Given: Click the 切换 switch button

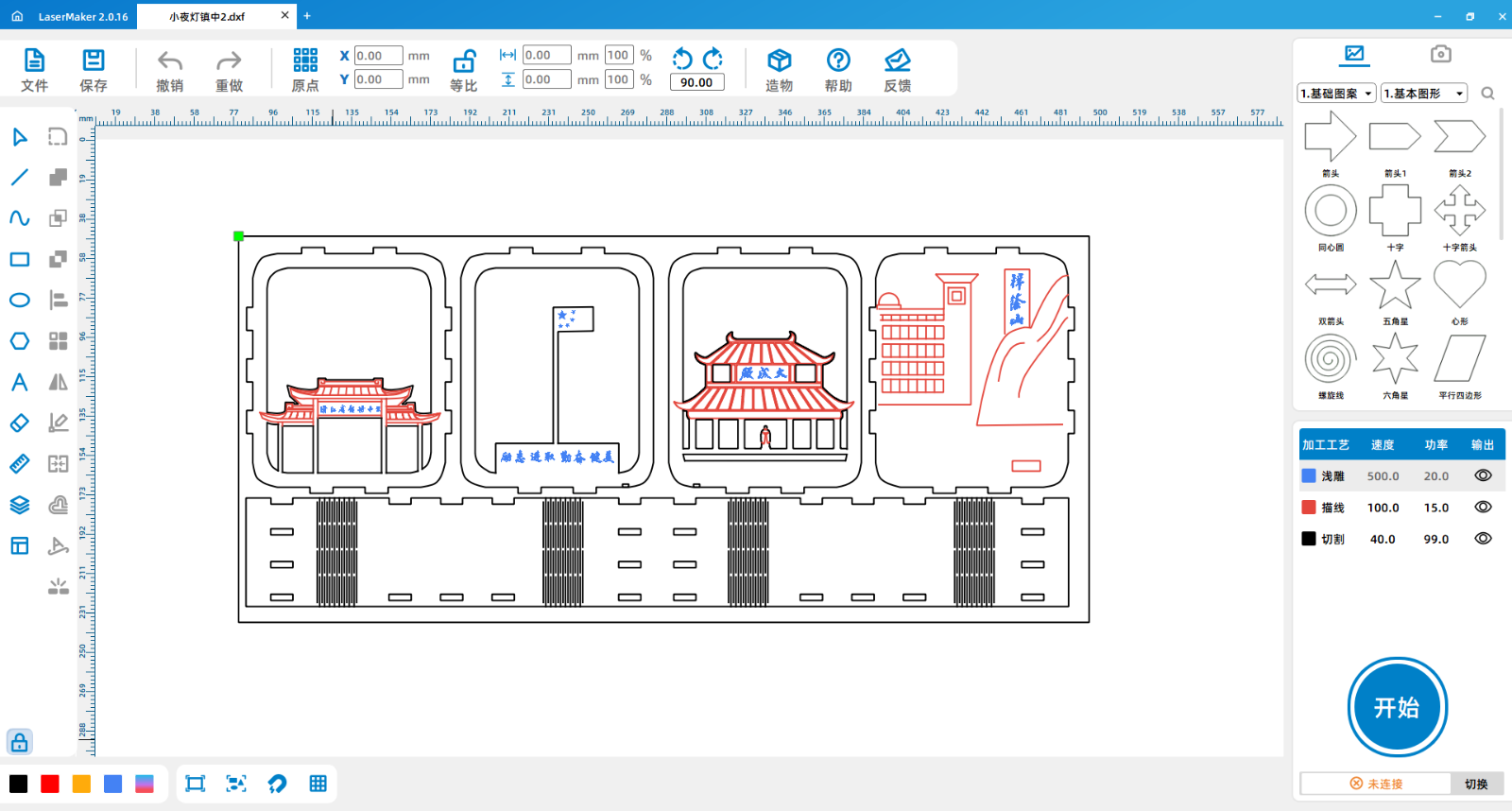Looking at the screenshot, I should pyautogui.click(x=1476, y=784).
